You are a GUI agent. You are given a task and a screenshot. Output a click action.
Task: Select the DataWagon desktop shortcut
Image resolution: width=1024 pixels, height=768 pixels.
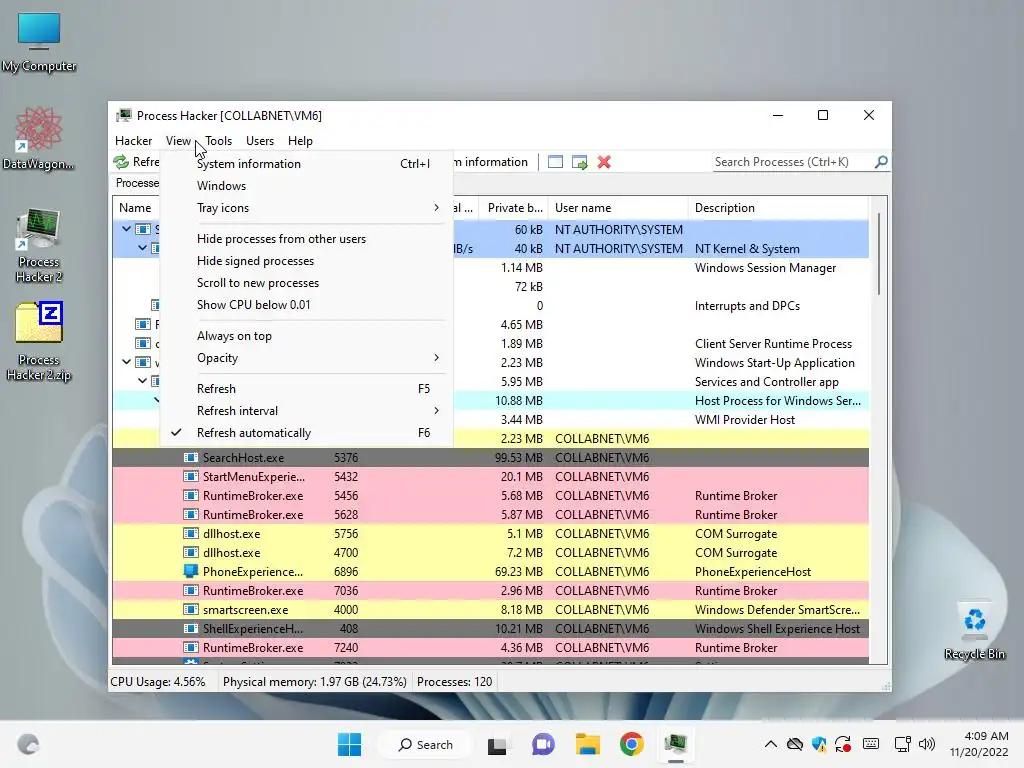click(x=39, y=138)
